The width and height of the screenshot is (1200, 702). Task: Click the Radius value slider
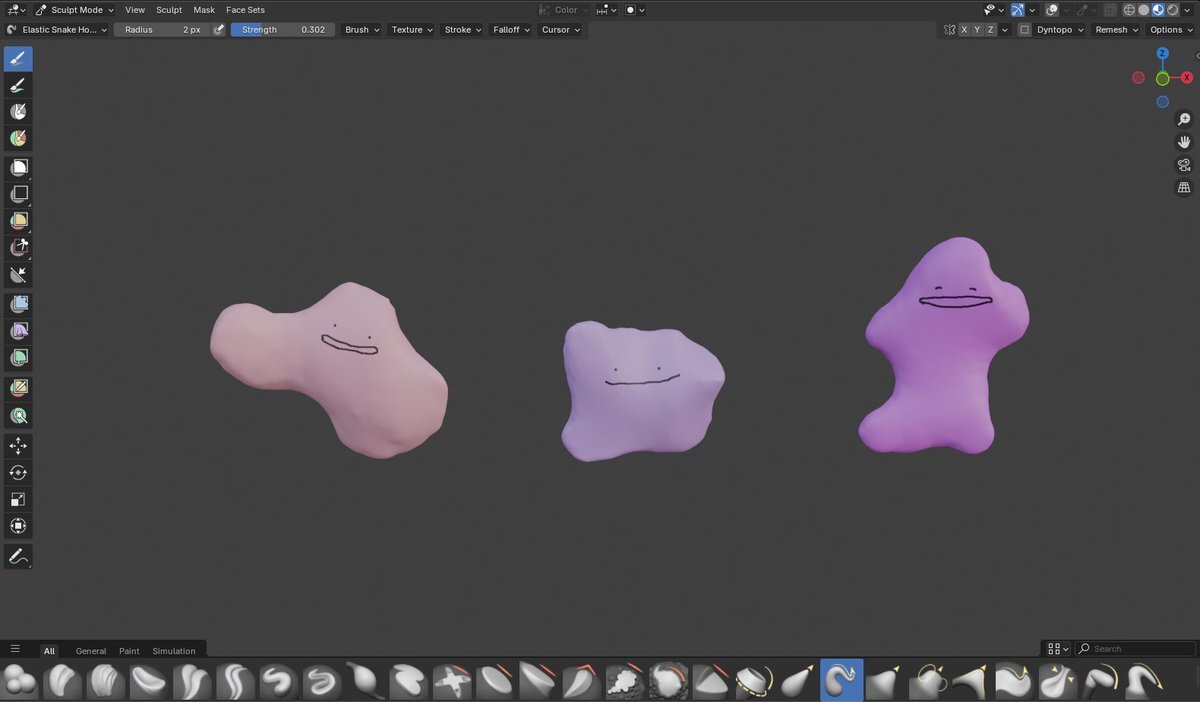point(161,30)
